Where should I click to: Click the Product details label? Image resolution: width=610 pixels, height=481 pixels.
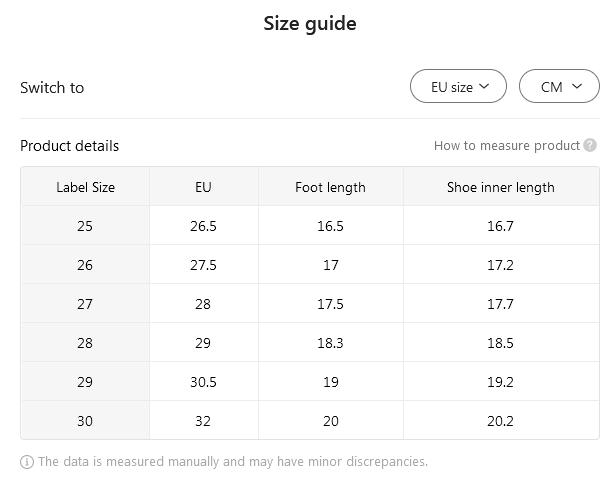point(70,146)
